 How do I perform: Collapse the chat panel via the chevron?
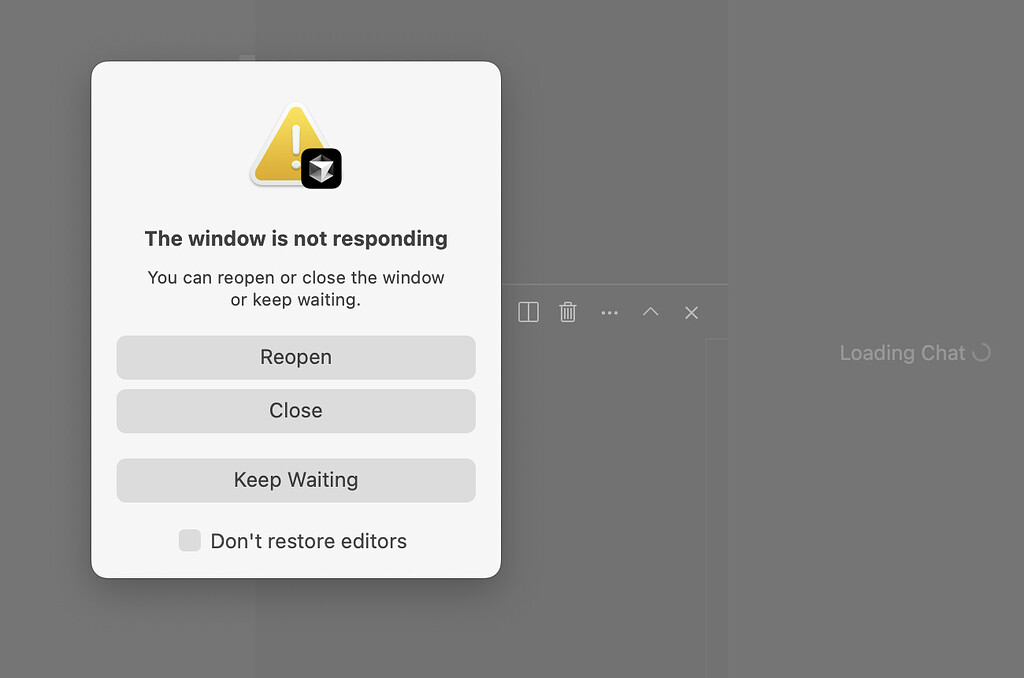[650, 312]
